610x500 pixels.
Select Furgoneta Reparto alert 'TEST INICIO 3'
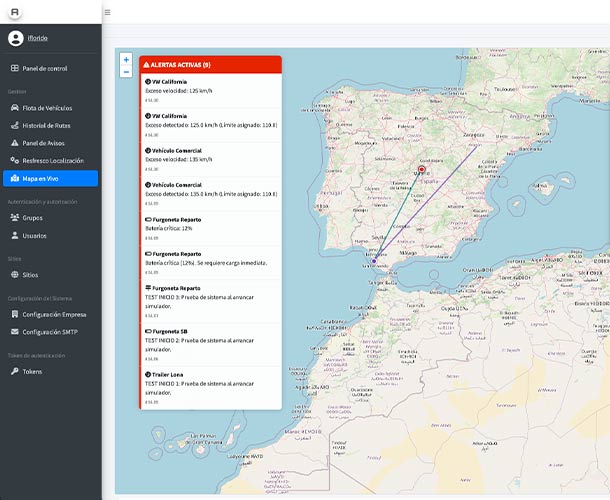pyautogui.click(x=211, y=301)
